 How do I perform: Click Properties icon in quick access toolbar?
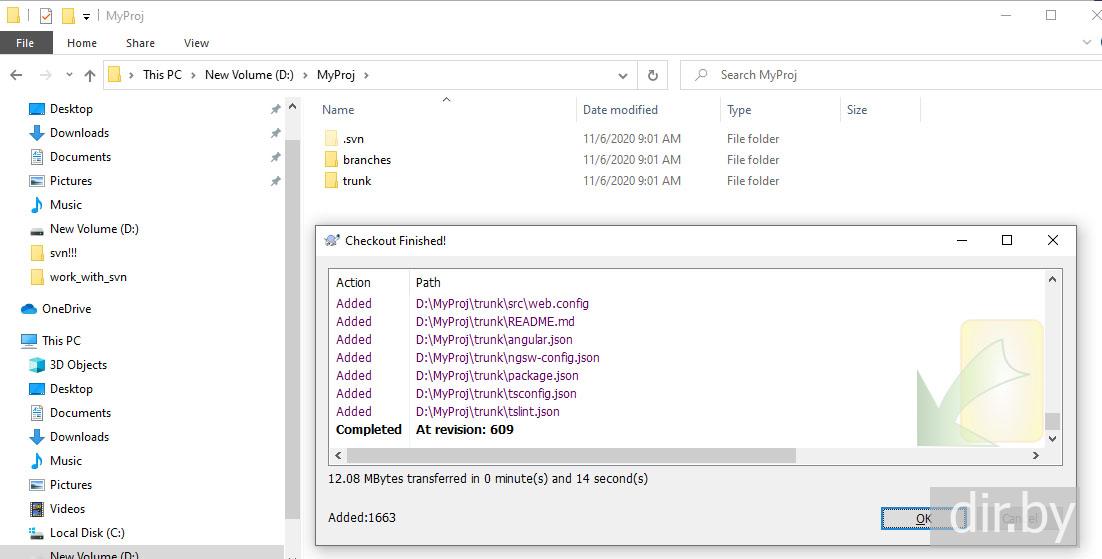pos(46,16)
